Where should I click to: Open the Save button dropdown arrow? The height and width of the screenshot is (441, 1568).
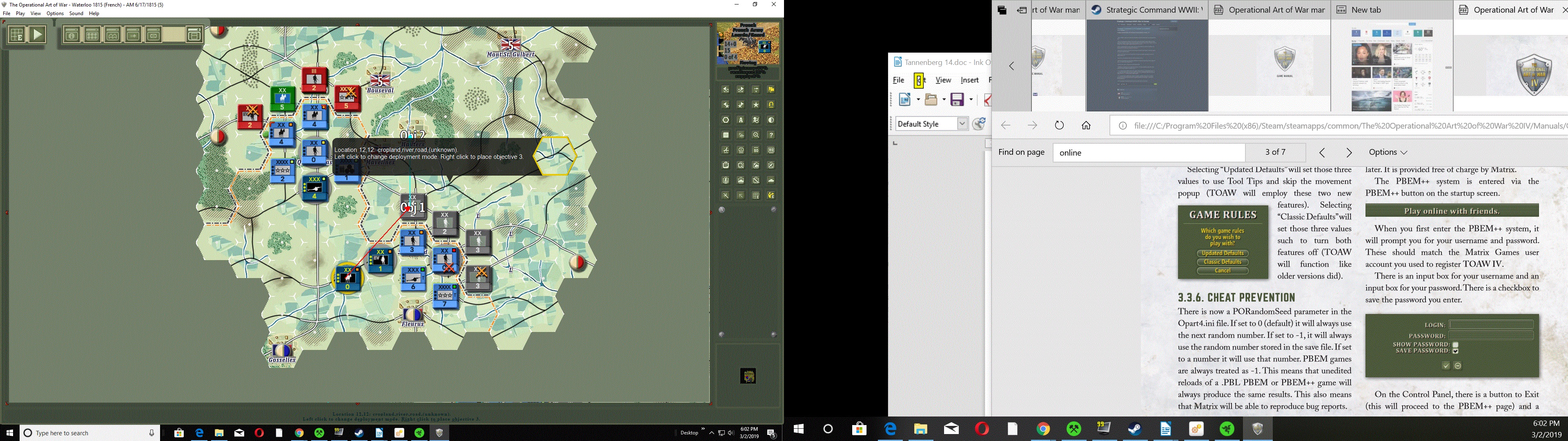tap(971, 99)
